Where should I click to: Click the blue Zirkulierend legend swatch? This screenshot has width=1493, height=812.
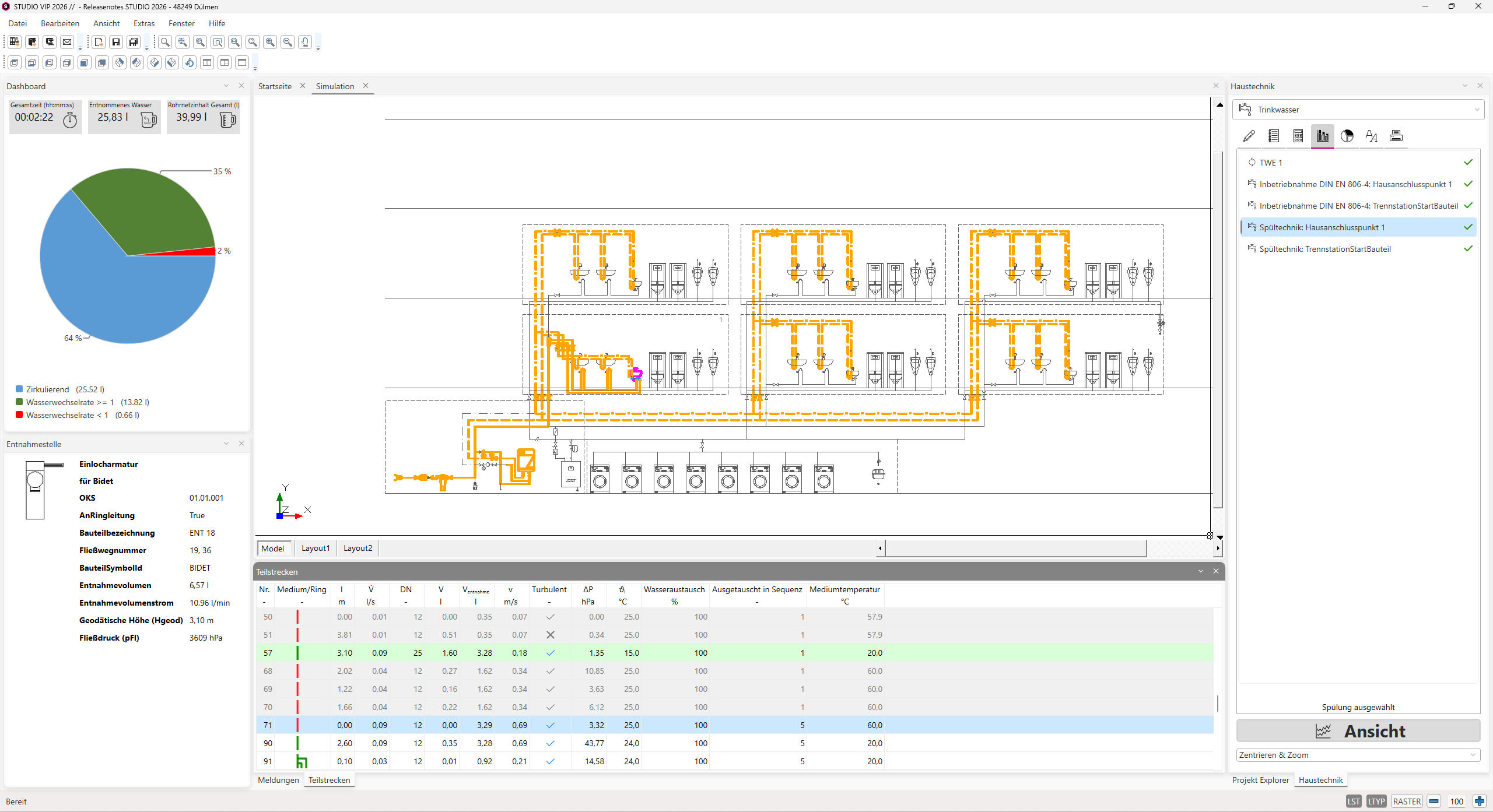(19, 389)
